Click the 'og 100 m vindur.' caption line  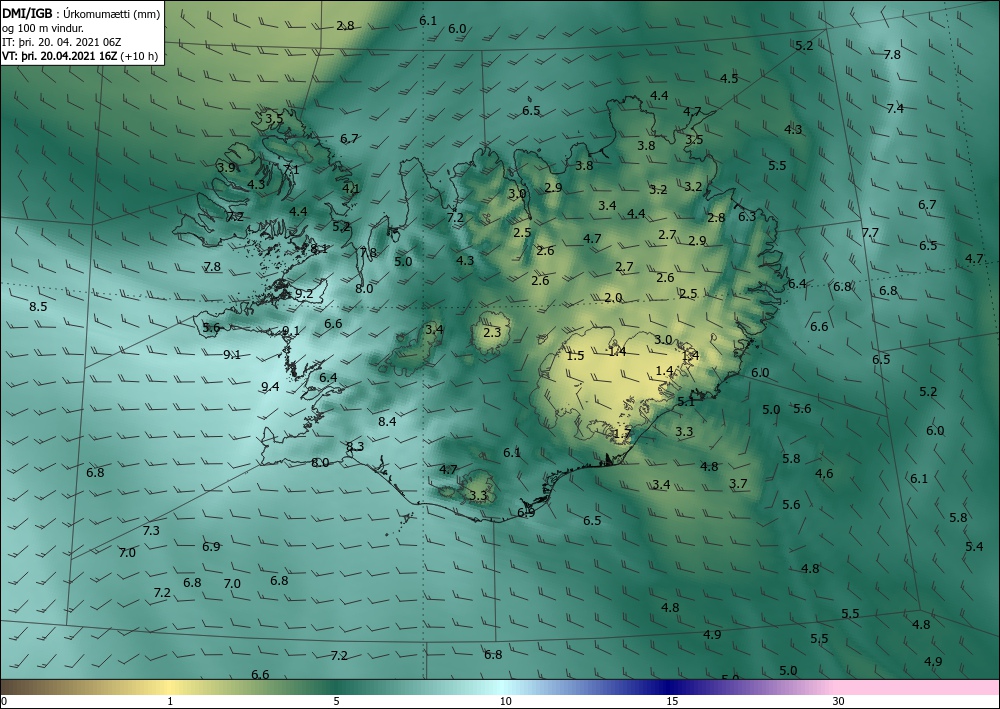click(43, 28)
